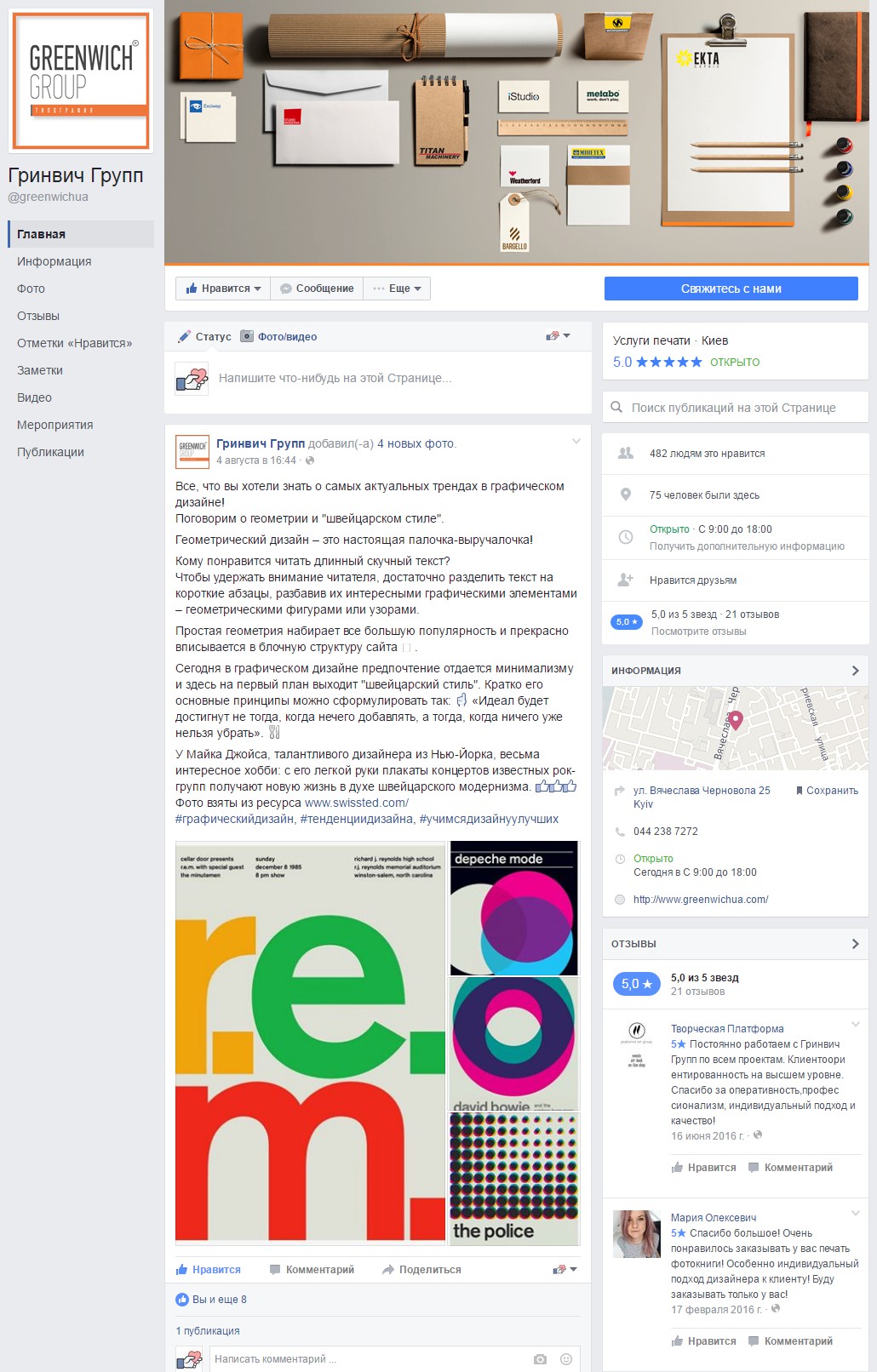
Task: Open the depeche mode poster thumbnail
Action: point(514,908)
